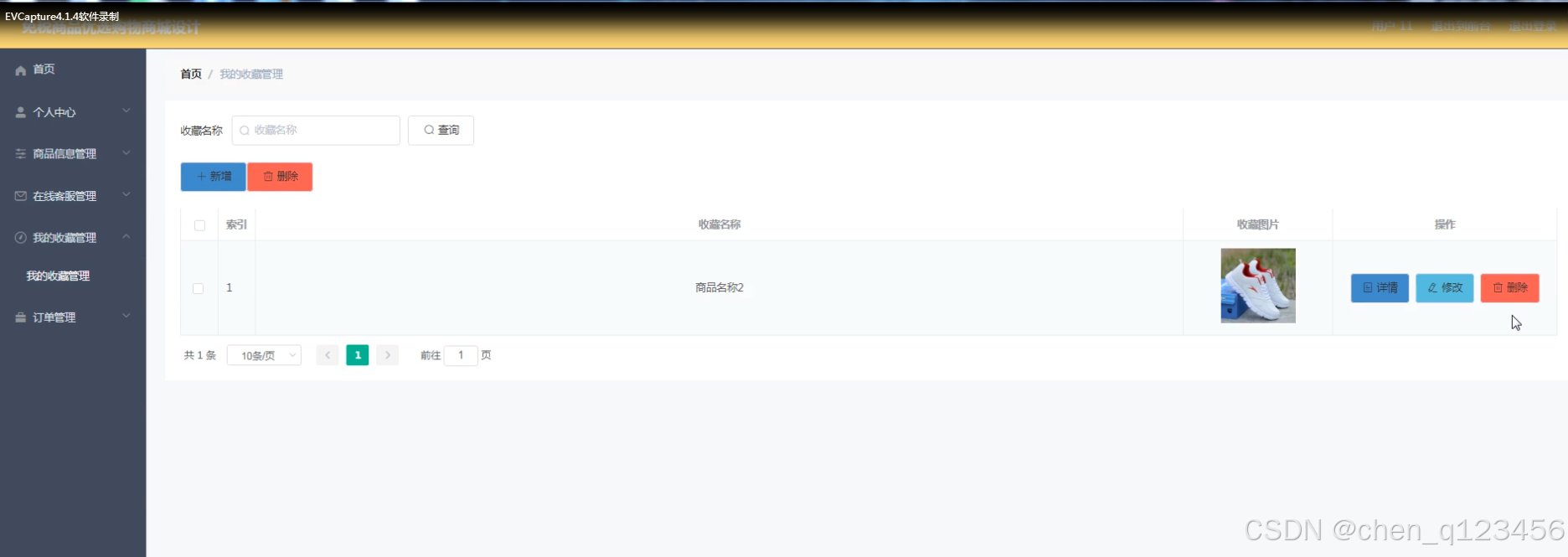The image size is (1568, 557).
Task: Click the 收藏名称 column header
Action: click(720, 224)
